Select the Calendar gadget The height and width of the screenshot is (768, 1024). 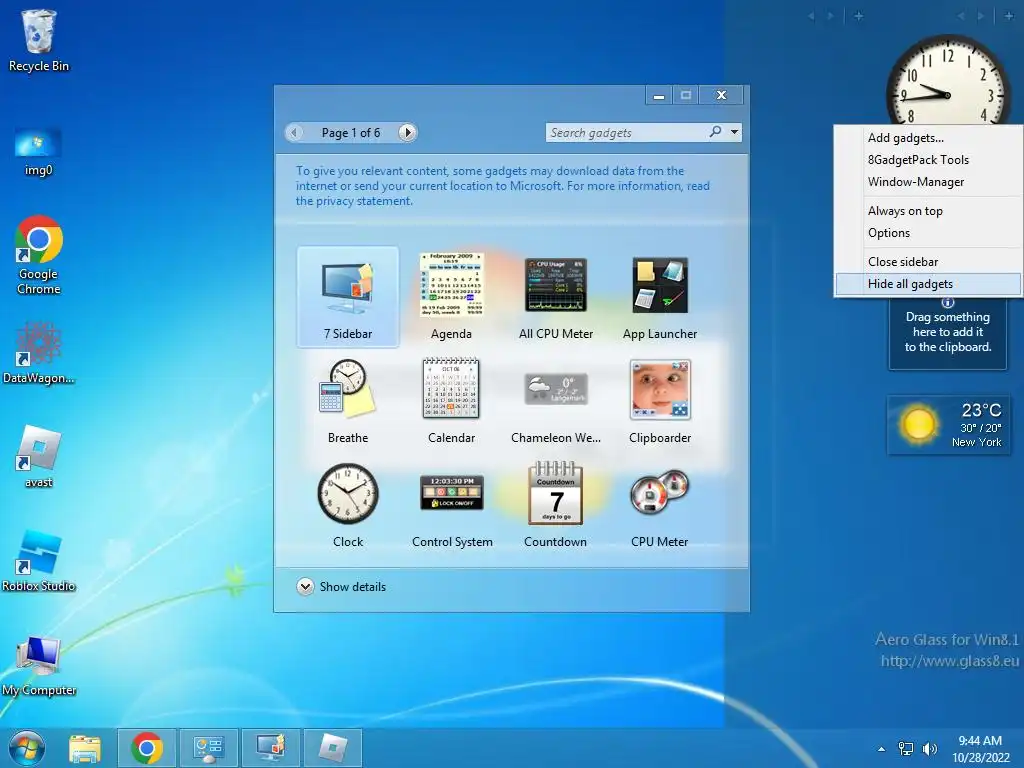point(451,401)
